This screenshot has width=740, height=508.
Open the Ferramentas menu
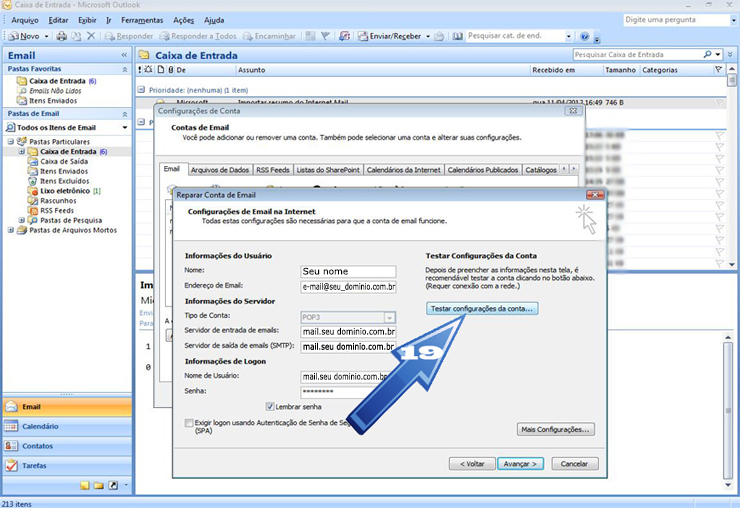[142, 20]
